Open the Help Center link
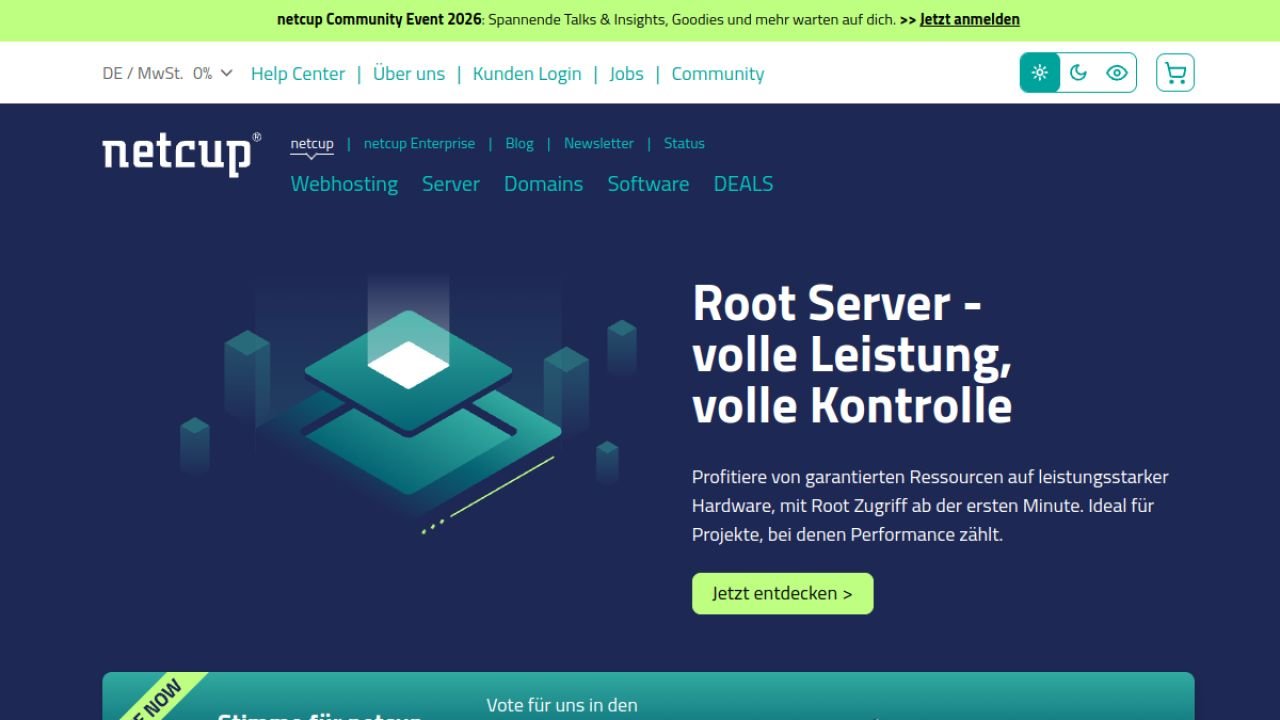 tap(298, 74)
